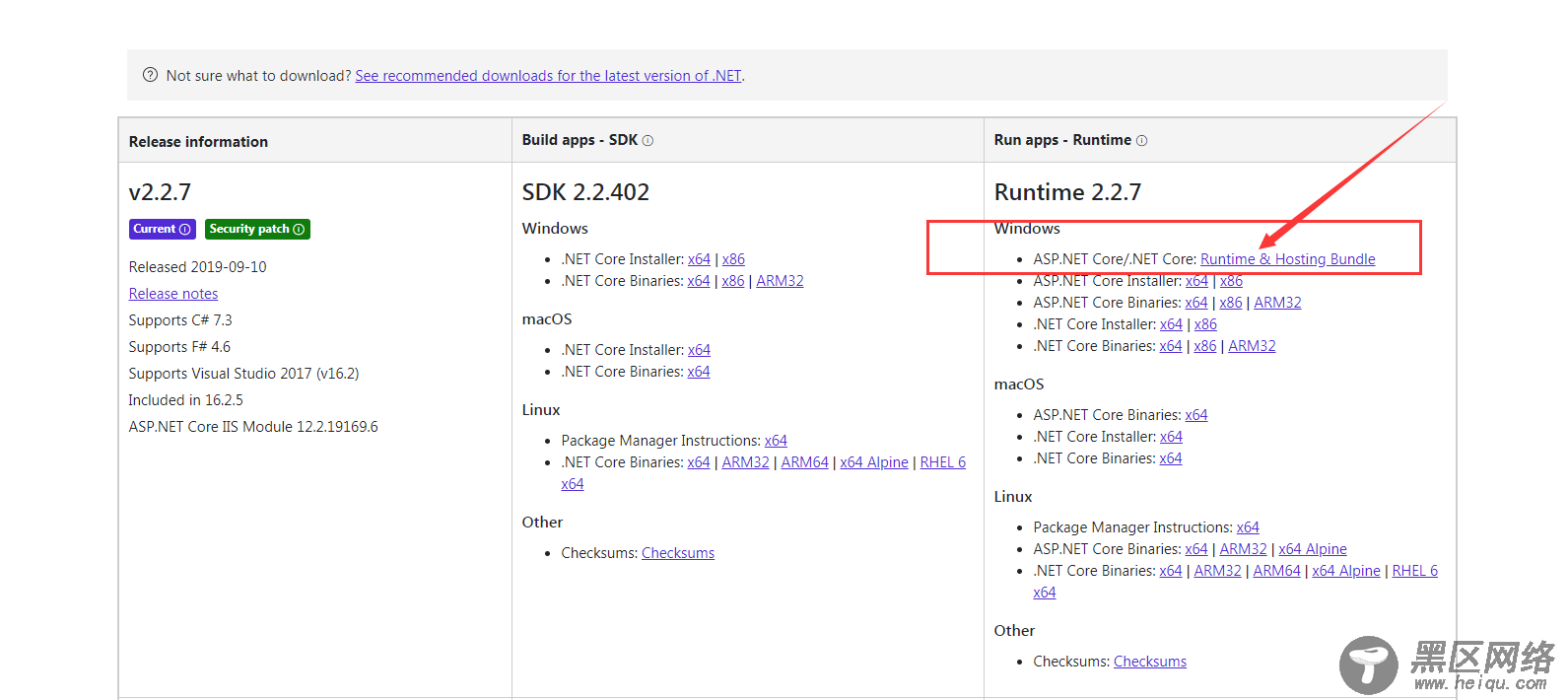Download Runtime Windows ASP.NET Core Binaries x64
The image size is (1568, 700).
tap(1196, 303)
